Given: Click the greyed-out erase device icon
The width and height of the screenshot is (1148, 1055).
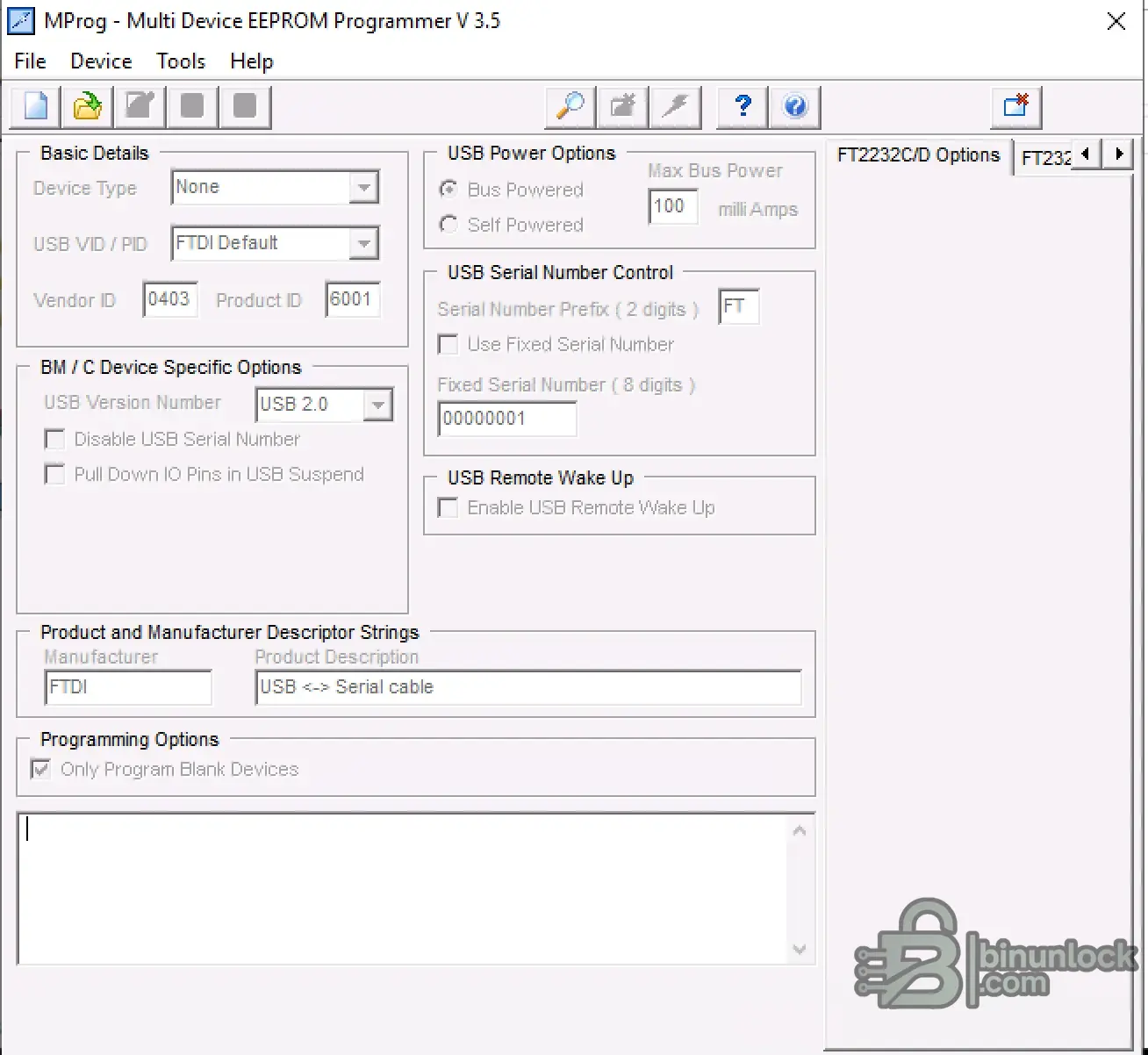Looking at the screenshot, I should pyautogui.click(x=623, y=107).
